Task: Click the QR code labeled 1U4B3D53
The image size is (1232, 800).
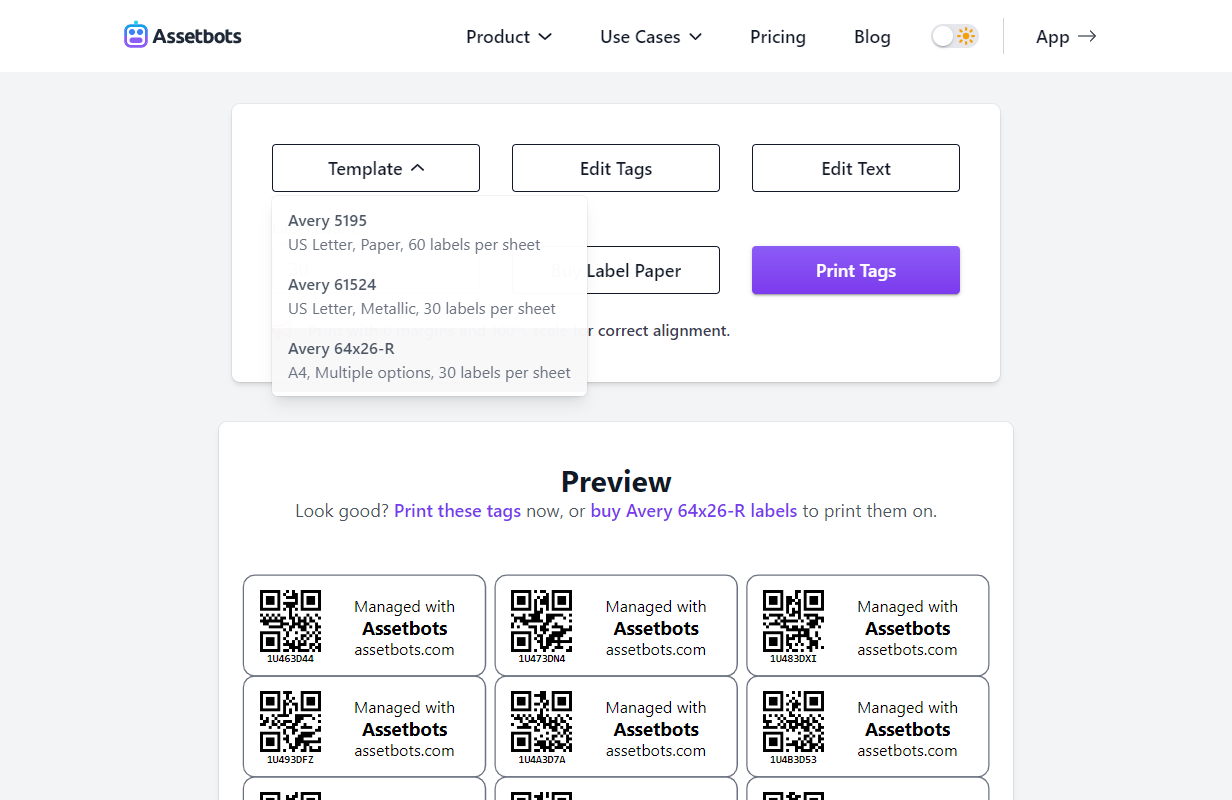Action: tap(793, 722)
